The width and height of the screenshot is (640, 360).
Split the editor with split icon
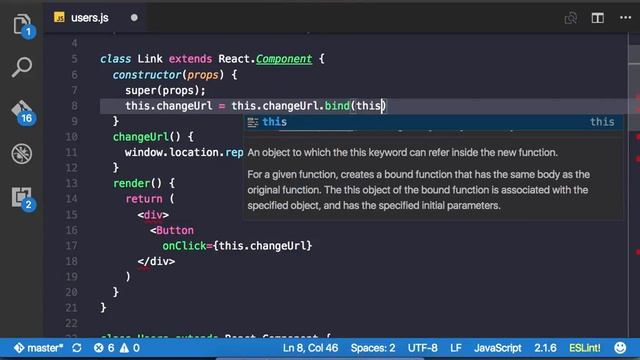[x=598, y=18]
